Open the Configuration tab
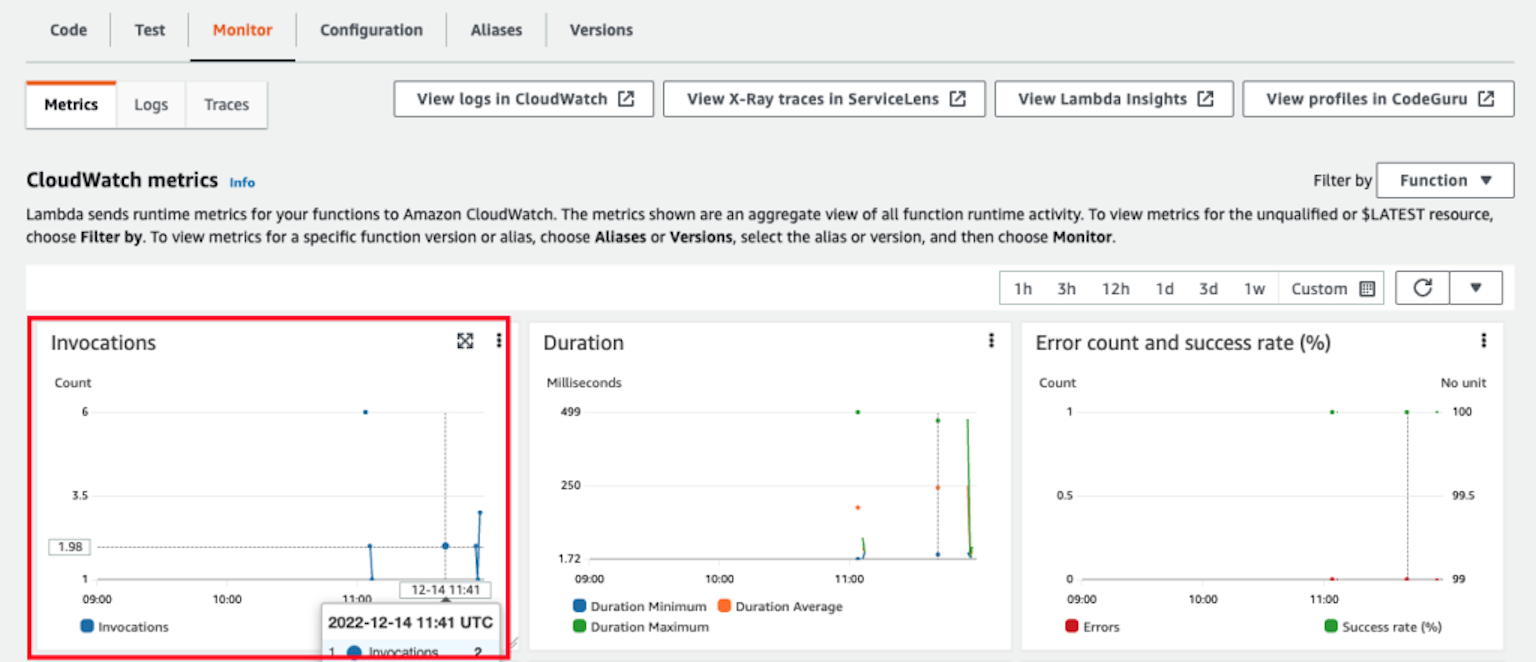 [x=371, y=29]
